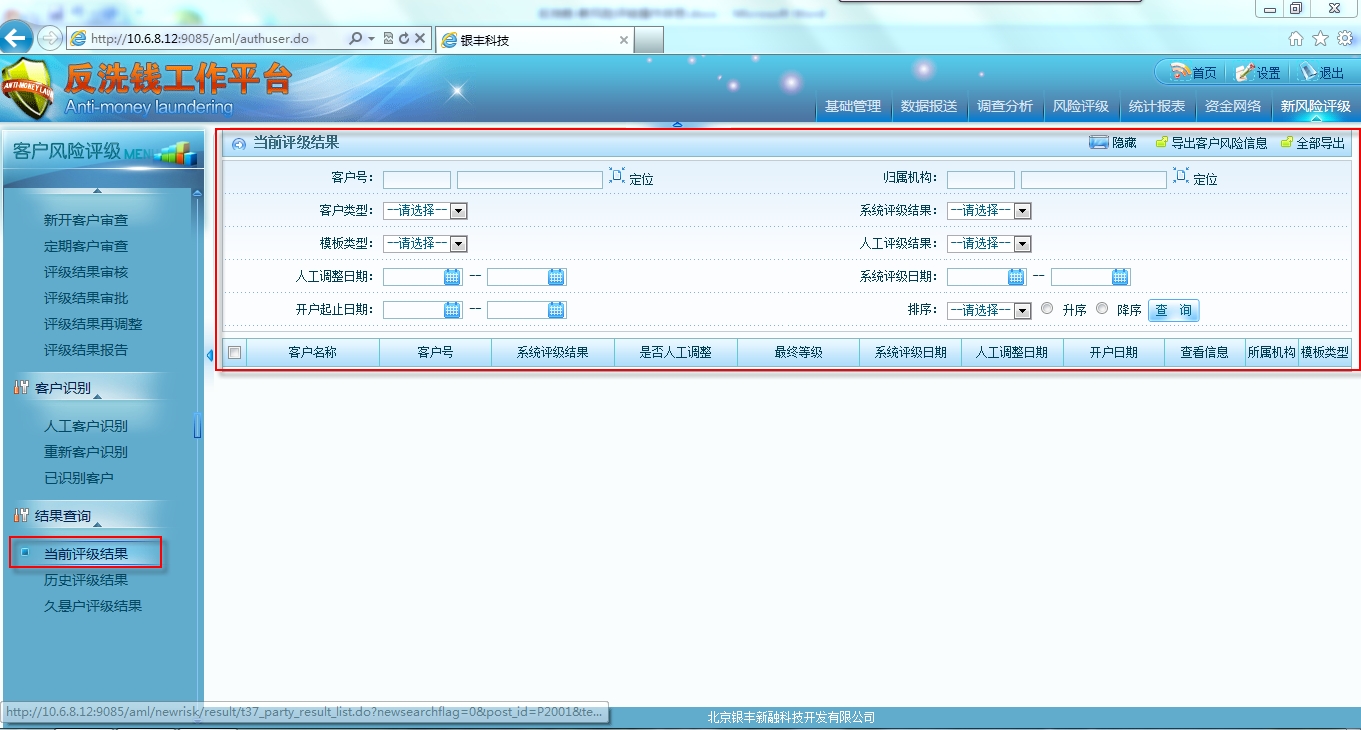
Task: Open the 数据报送 menu tab
Action: 928,106
